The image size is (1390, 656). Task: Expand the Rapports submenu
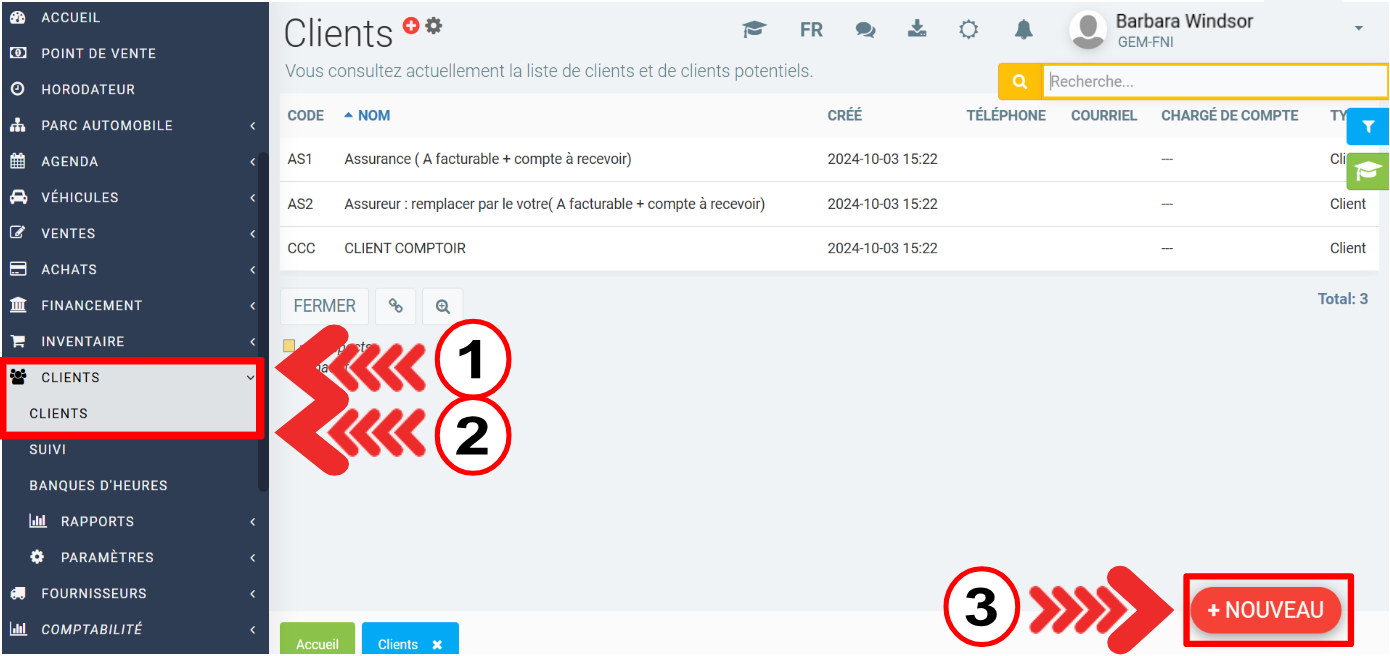coord(97,521)
